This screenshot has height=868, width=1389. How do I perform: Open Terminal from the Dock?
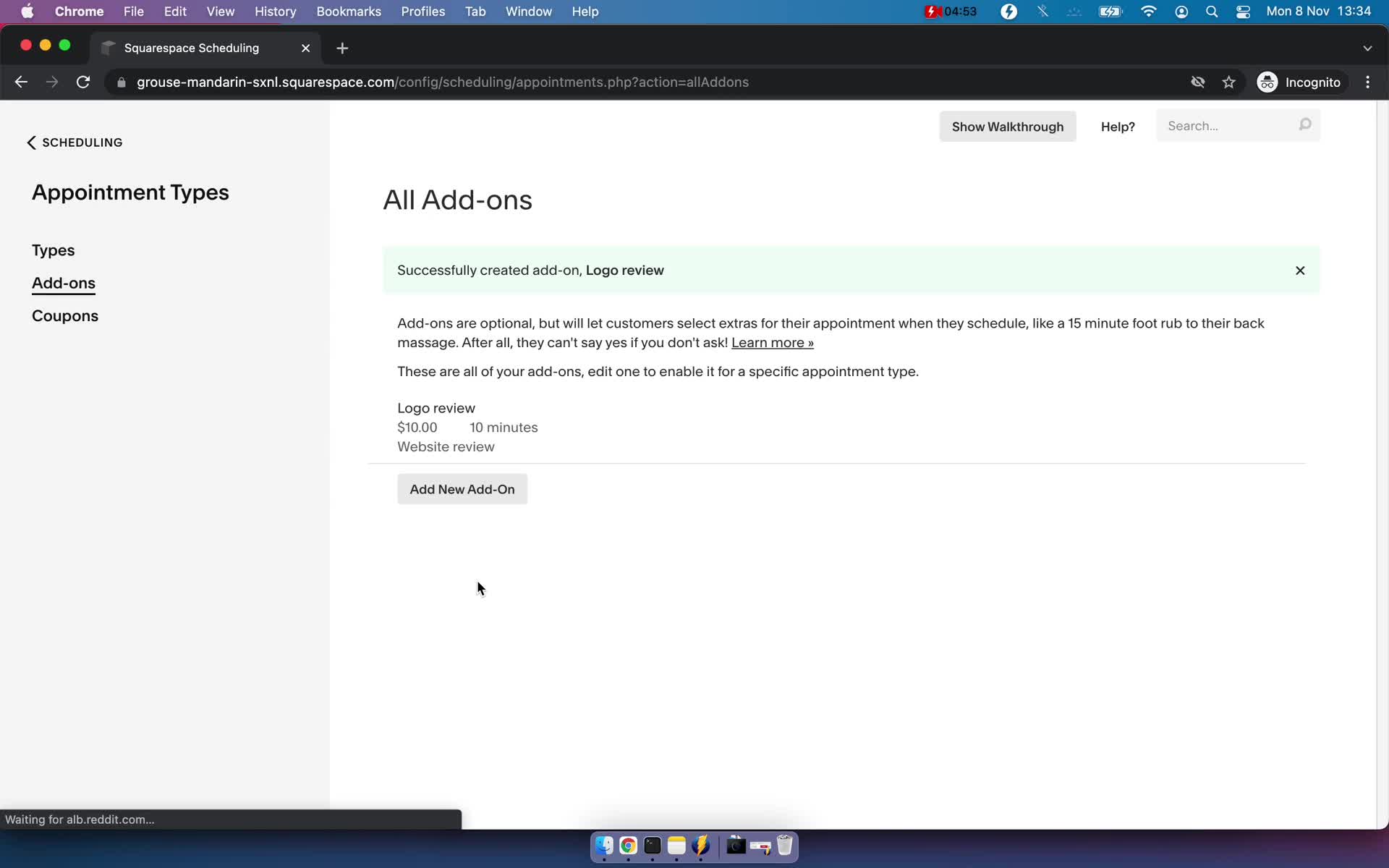[653, 846]
